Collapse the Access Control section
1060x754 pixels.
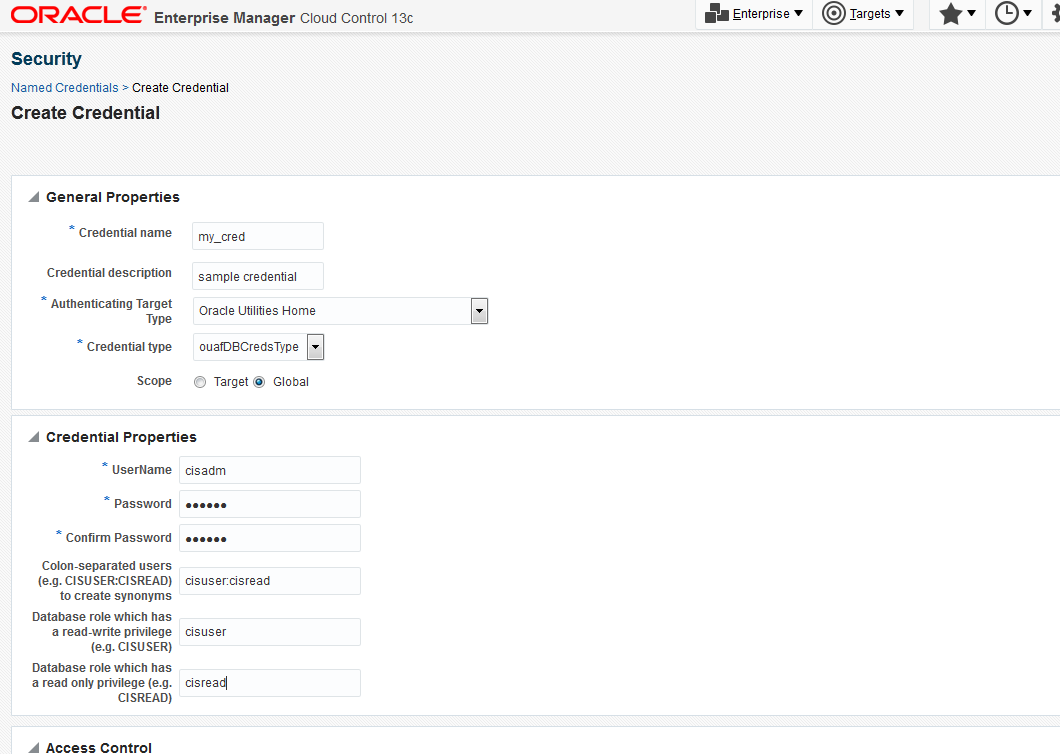[34, 747]
